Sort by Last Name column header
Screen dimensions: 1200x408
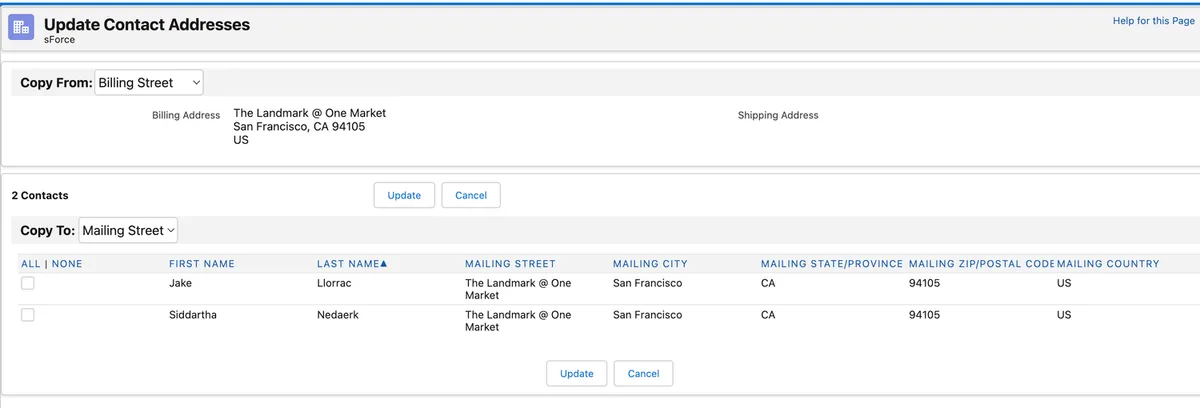352,264
